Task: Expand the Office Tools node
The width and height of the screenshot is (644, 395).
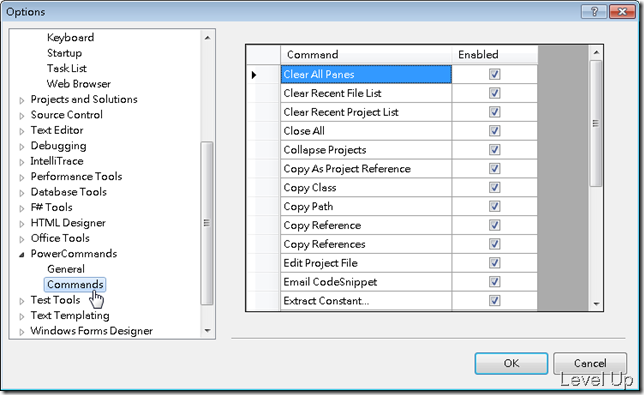Action: tap(22, 239)
